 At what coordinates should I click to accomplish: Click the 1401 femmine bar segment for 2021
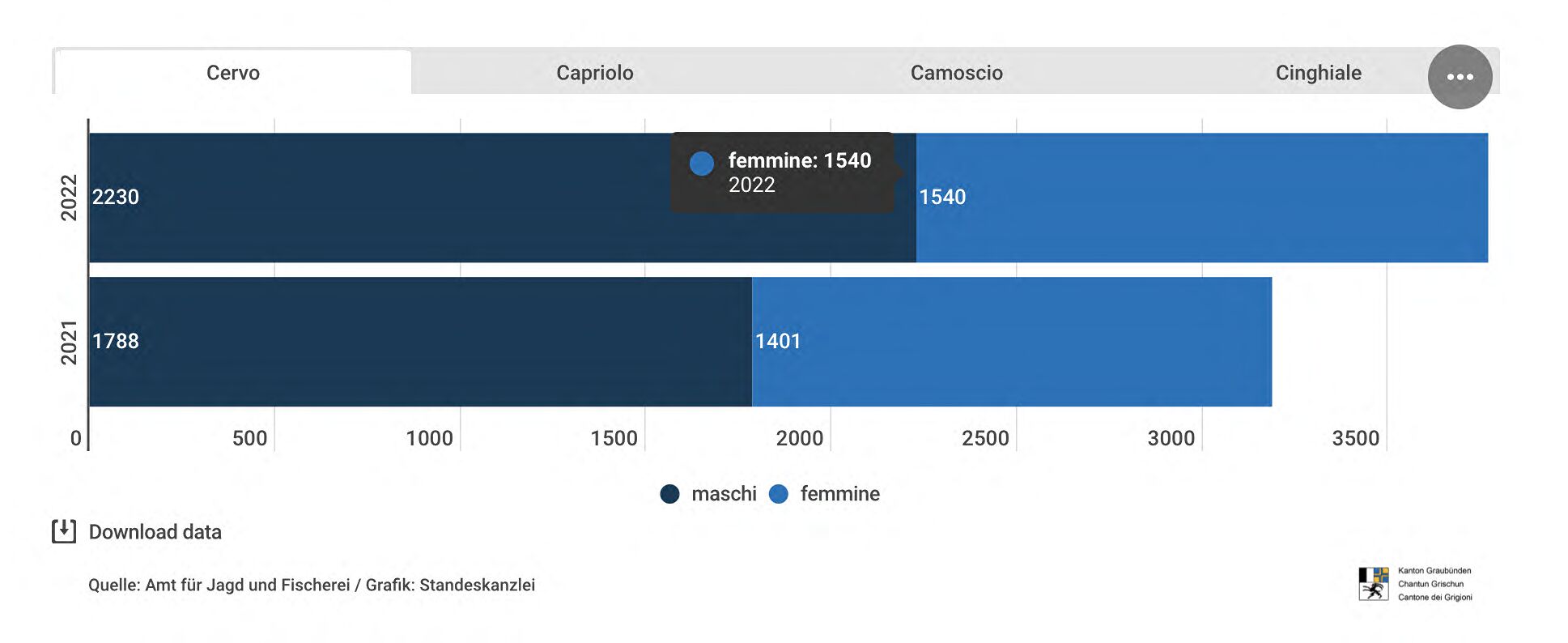[1012, 341]
